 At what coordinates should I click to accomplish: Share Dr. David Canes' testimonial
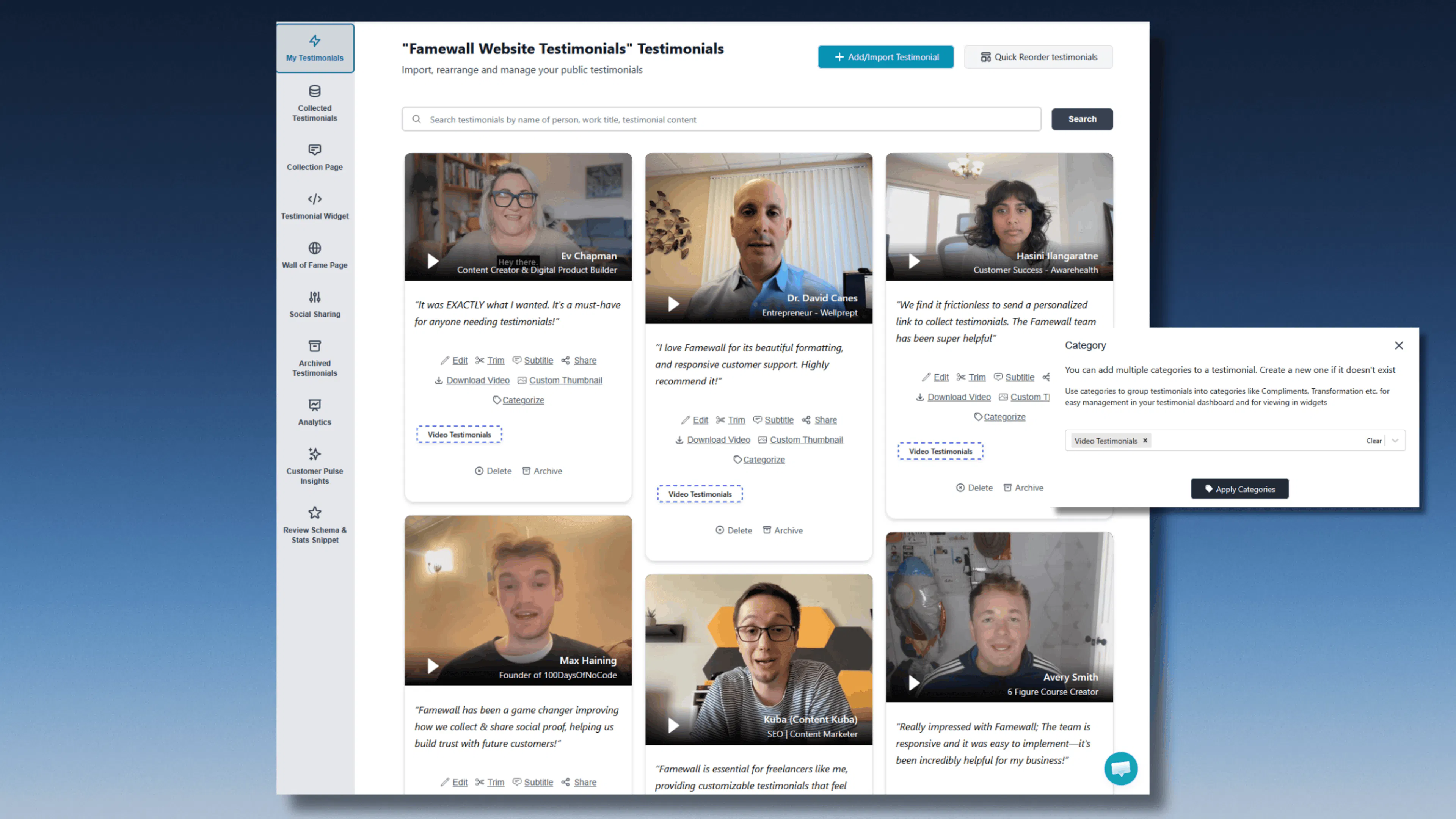(x=819, y=420)
